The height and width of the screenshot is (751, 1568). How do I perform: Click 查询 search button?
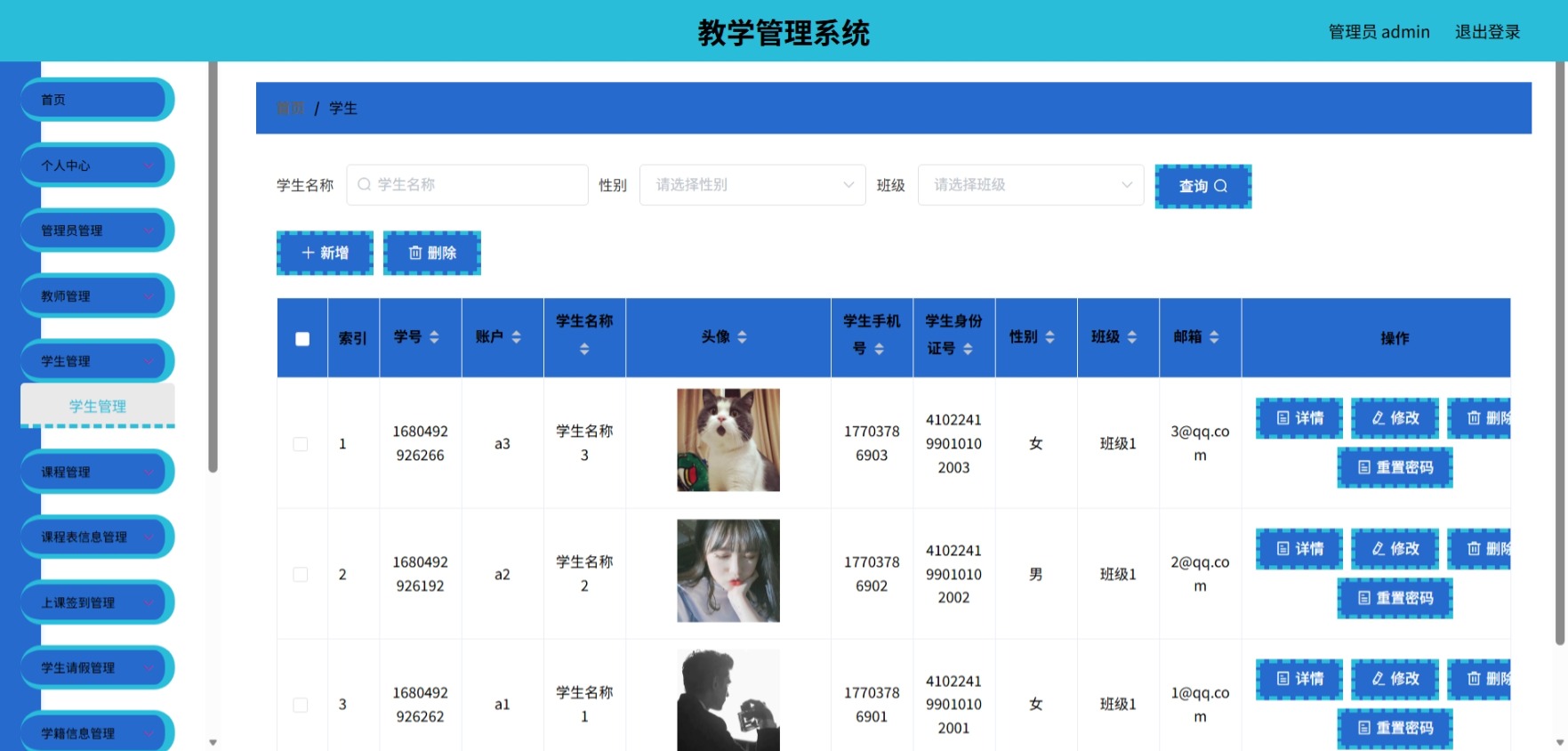click(x=1202, y=186)
